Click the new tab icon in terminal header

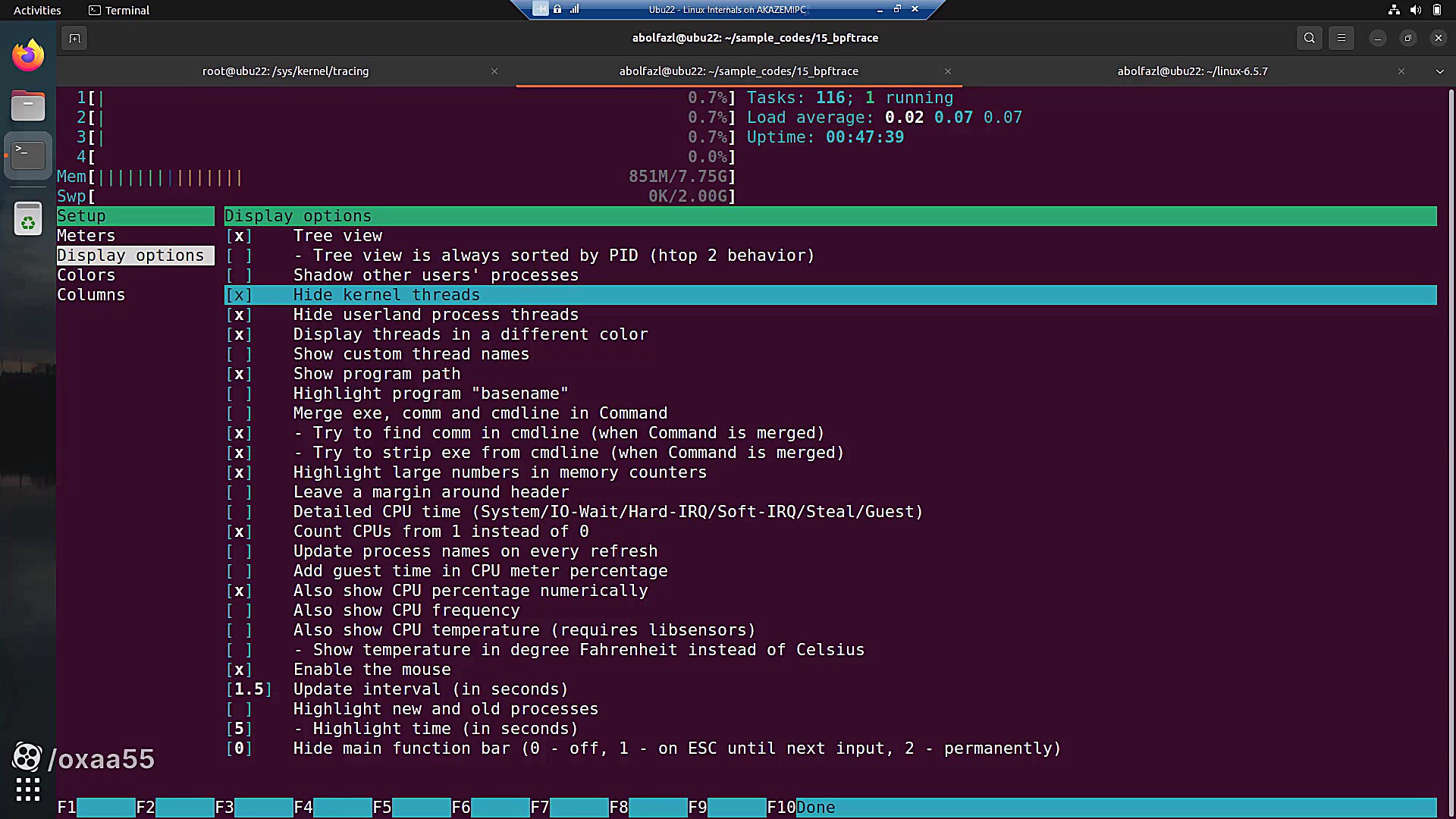[x=74, y=38]
